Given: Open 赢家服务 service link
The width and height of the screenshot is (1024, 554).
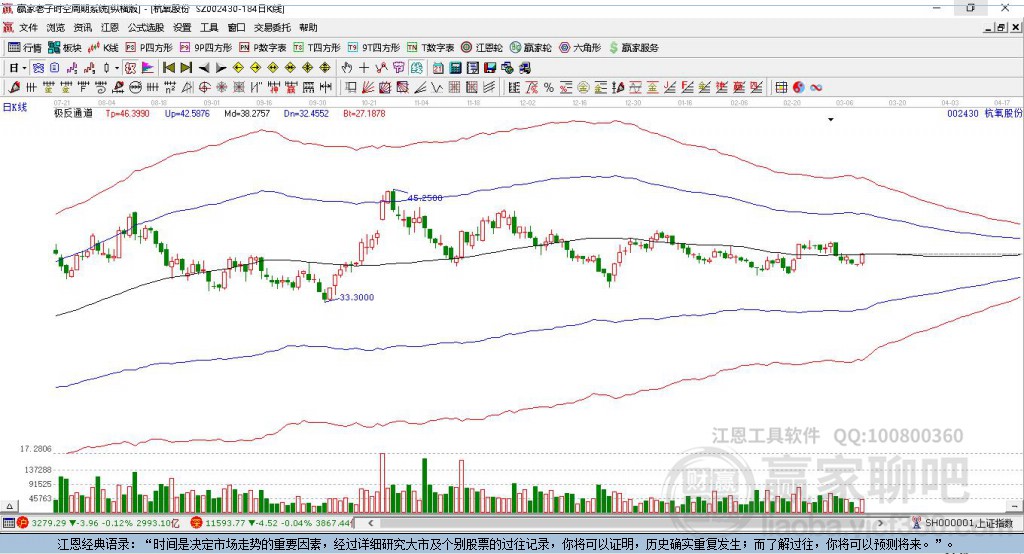Looking at the screenshot, I should pos(633,48).
